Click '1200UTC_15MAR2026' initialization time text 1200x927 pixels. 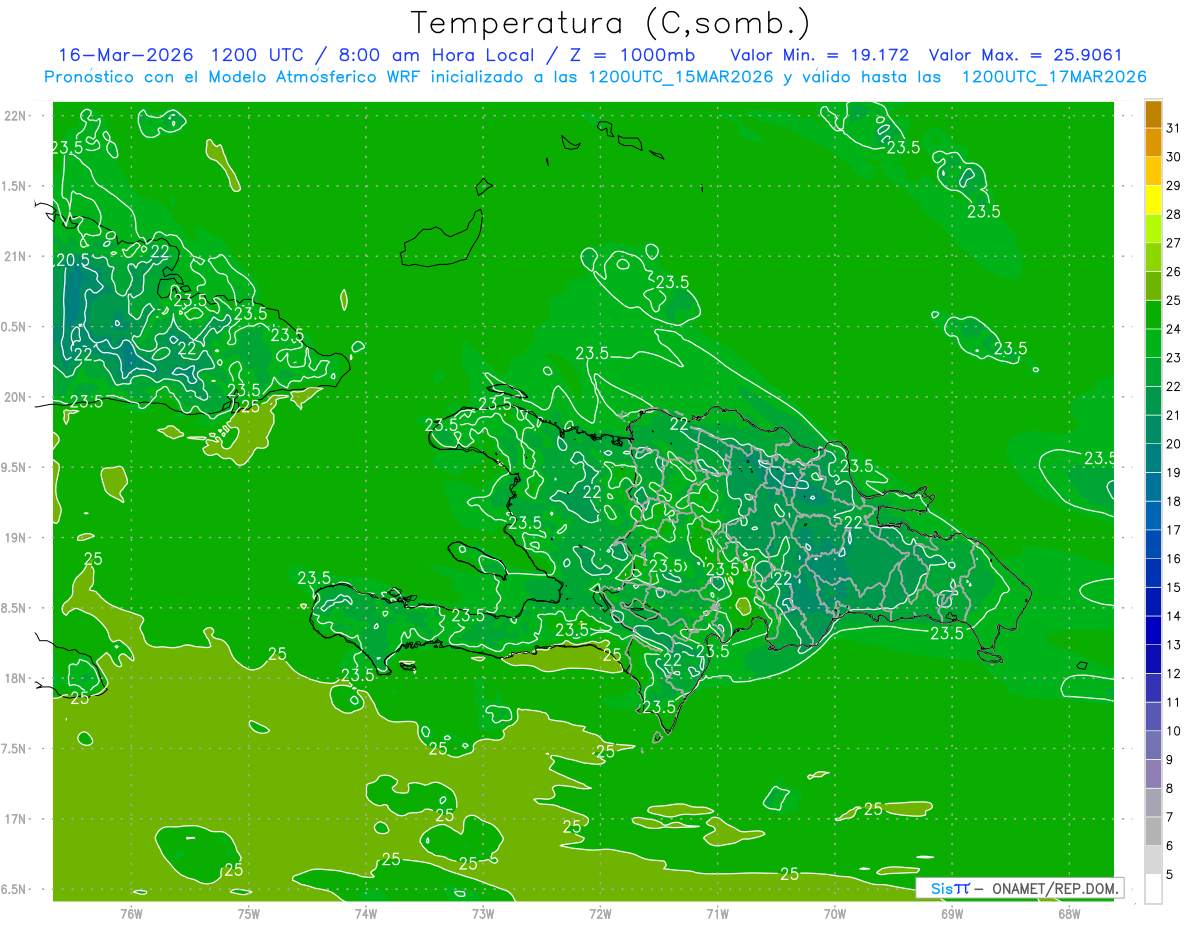pos(680,77)
